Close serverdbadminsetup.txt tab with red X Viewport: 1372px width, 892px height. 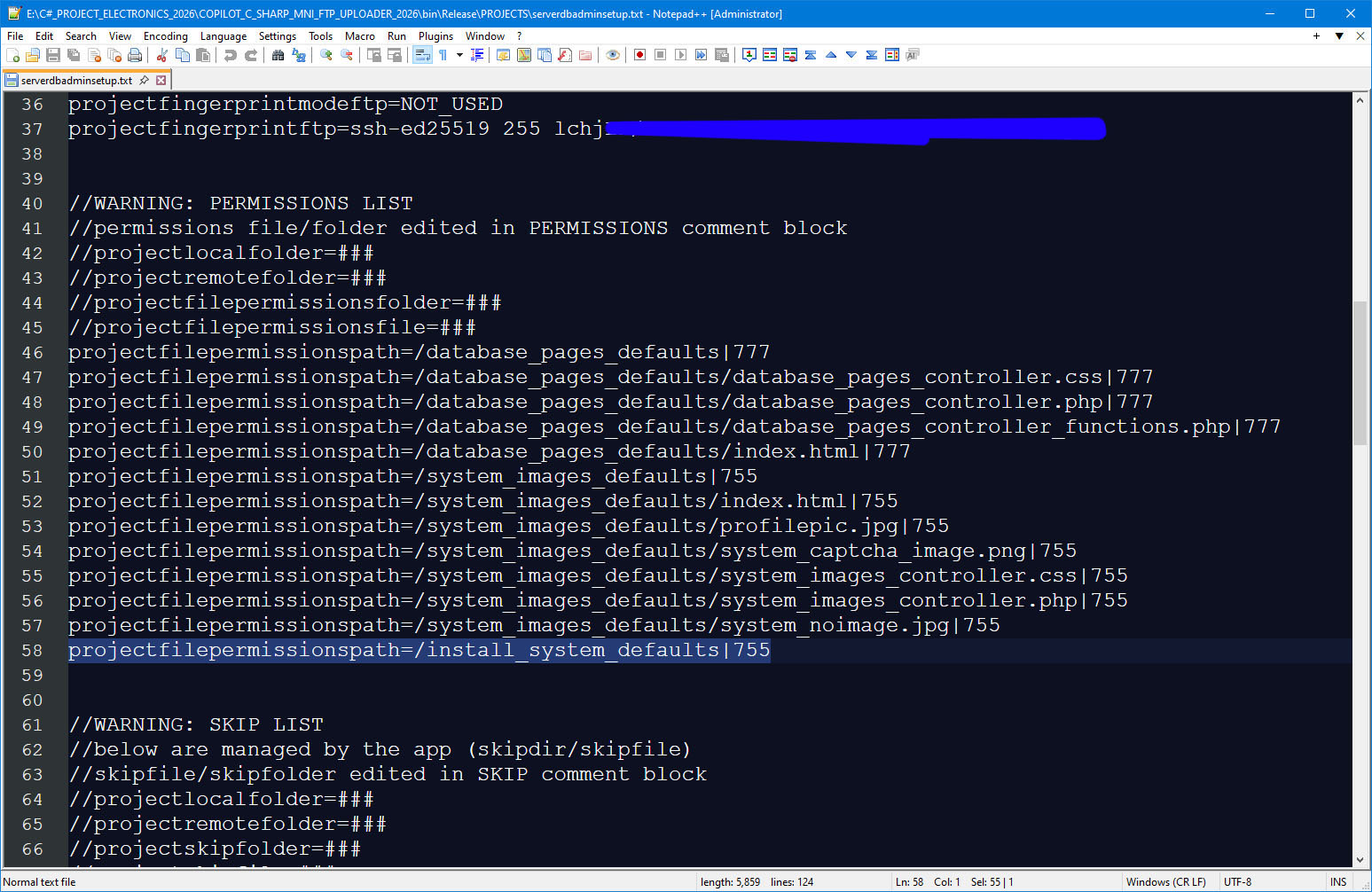[161, 80]
